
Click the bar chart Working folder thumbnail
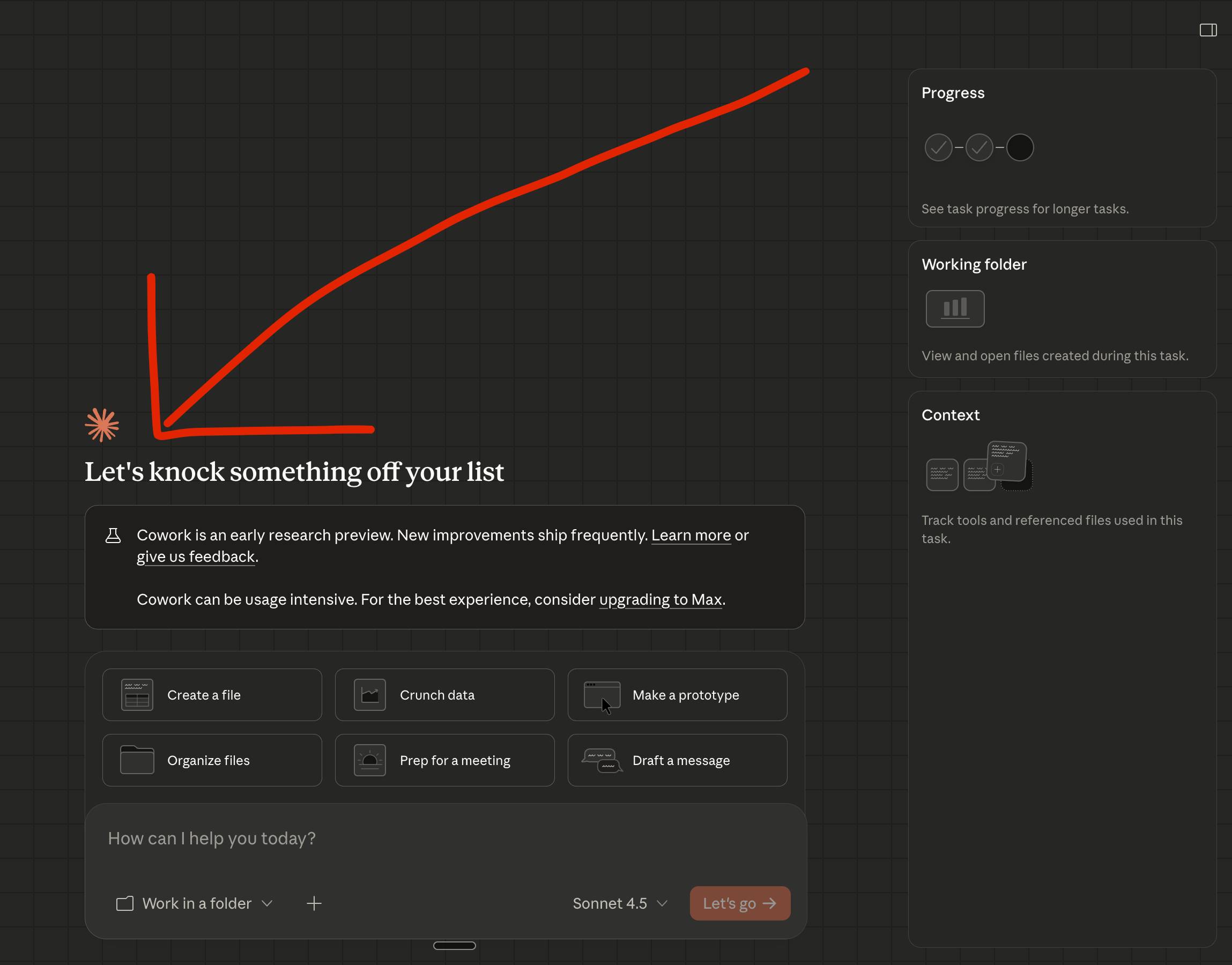955,308
